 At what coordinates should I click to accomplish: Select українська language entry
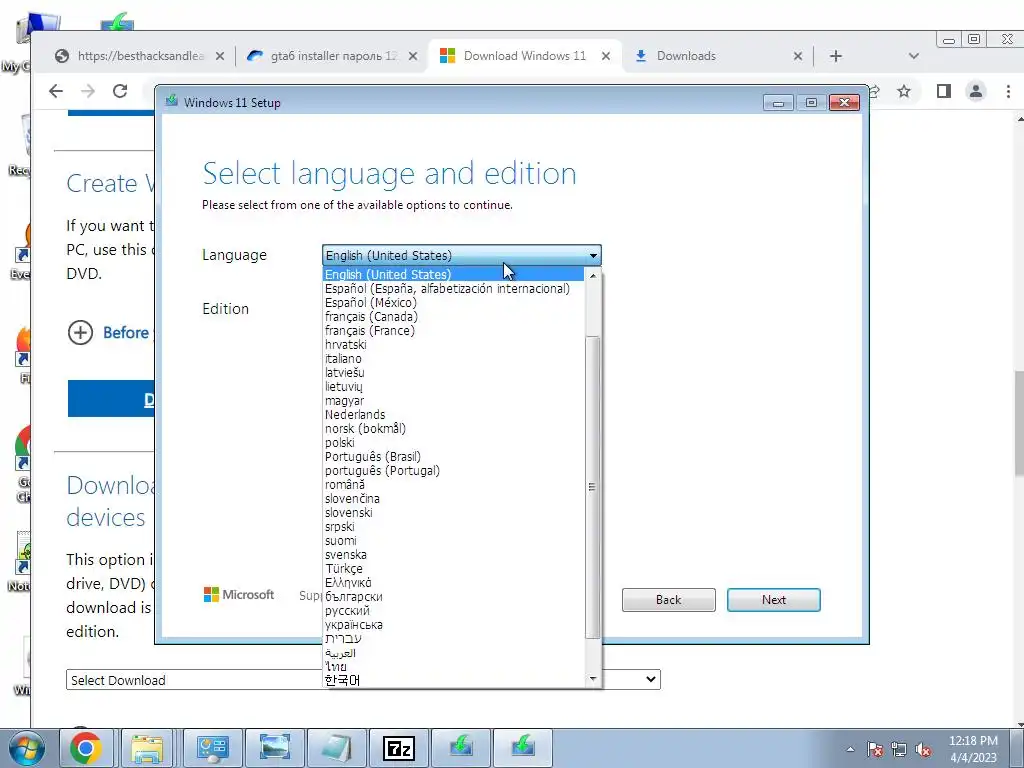tap(453, 625)
